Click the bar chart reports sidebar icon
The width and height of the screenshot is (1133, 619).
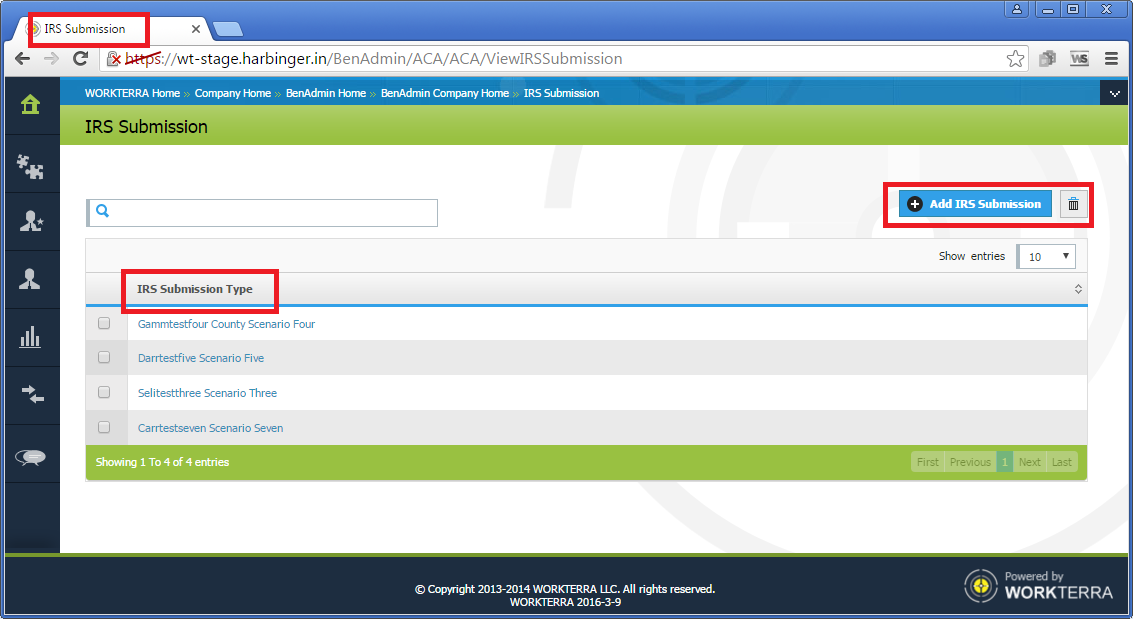tap(30, 336)
